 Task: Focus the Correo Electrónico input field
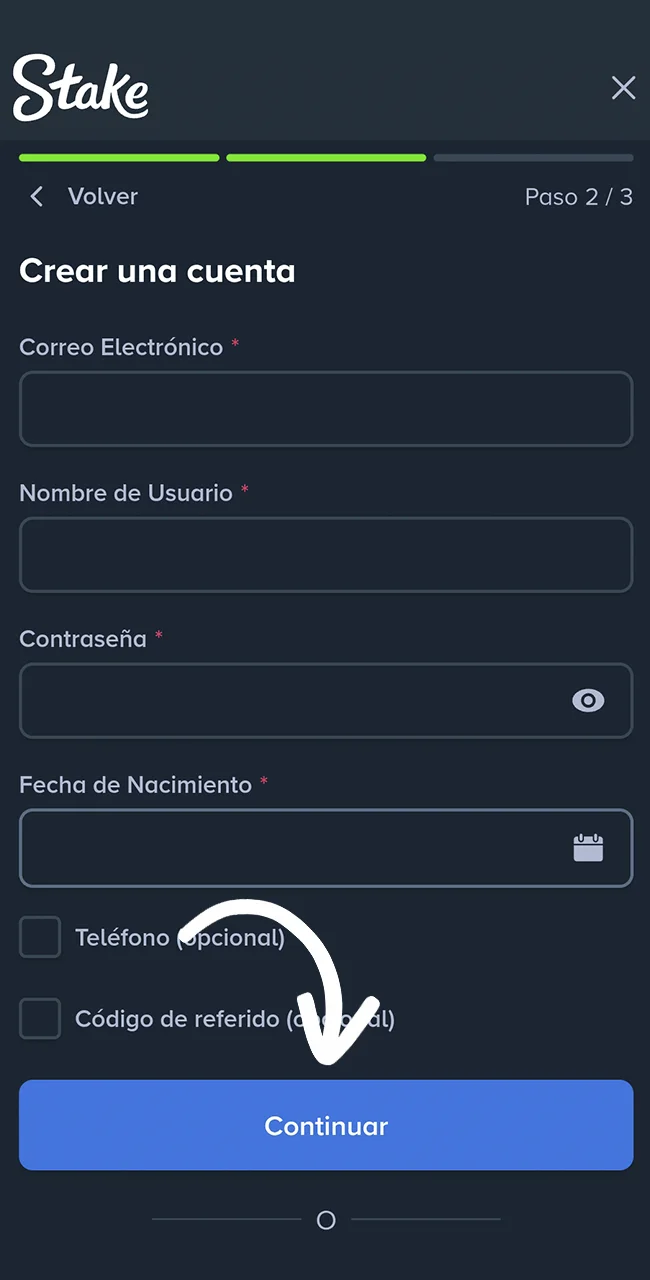click(326, 408)
